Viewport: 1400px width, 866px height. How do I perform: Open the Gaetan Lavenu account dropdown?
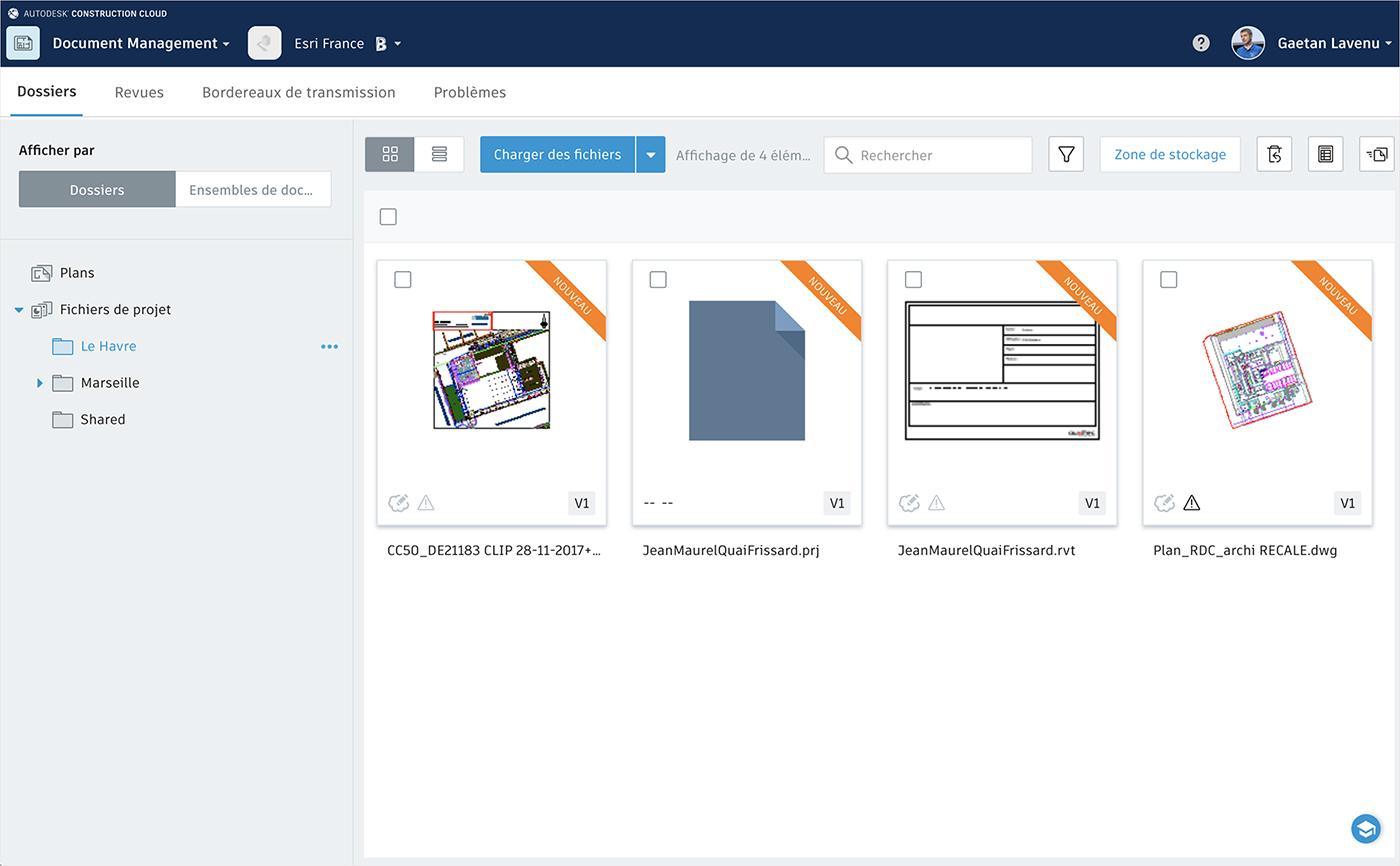(x=1388, y=44)
